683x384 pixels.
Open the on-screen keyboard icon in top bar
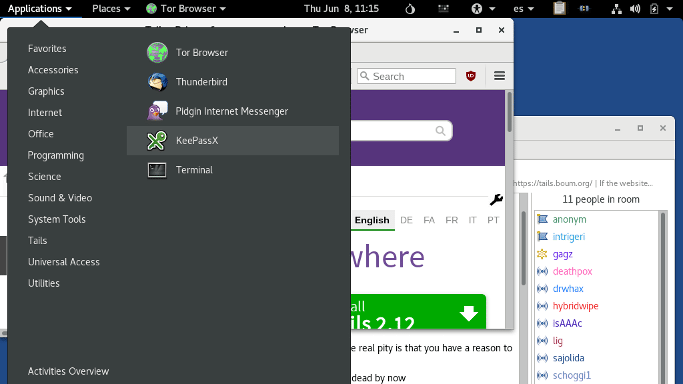tap(443, 8)
